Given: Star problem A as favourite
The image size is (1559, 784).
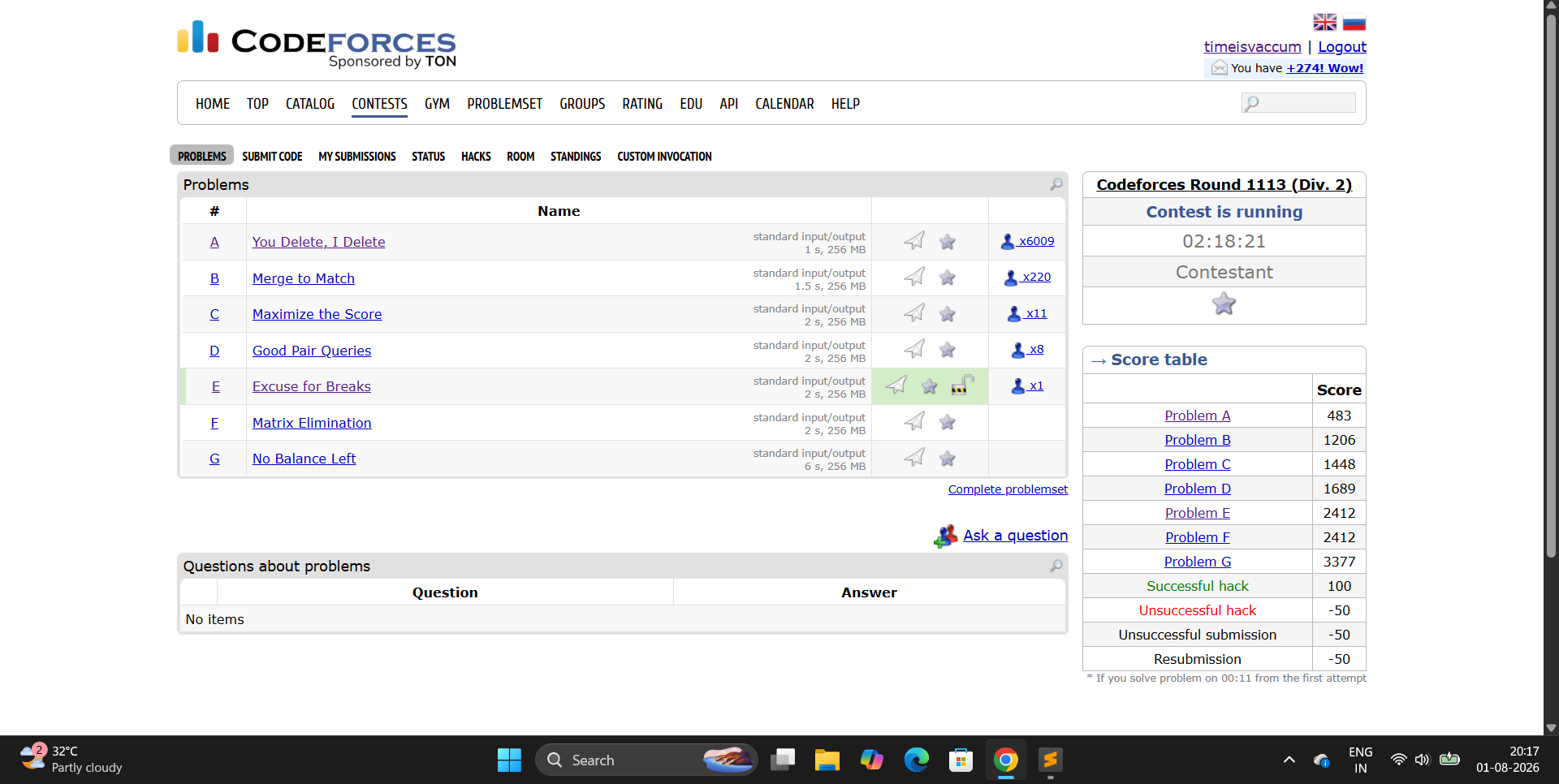Looking at the screenshot, I should pyautogui.click(x=948, y=242).
